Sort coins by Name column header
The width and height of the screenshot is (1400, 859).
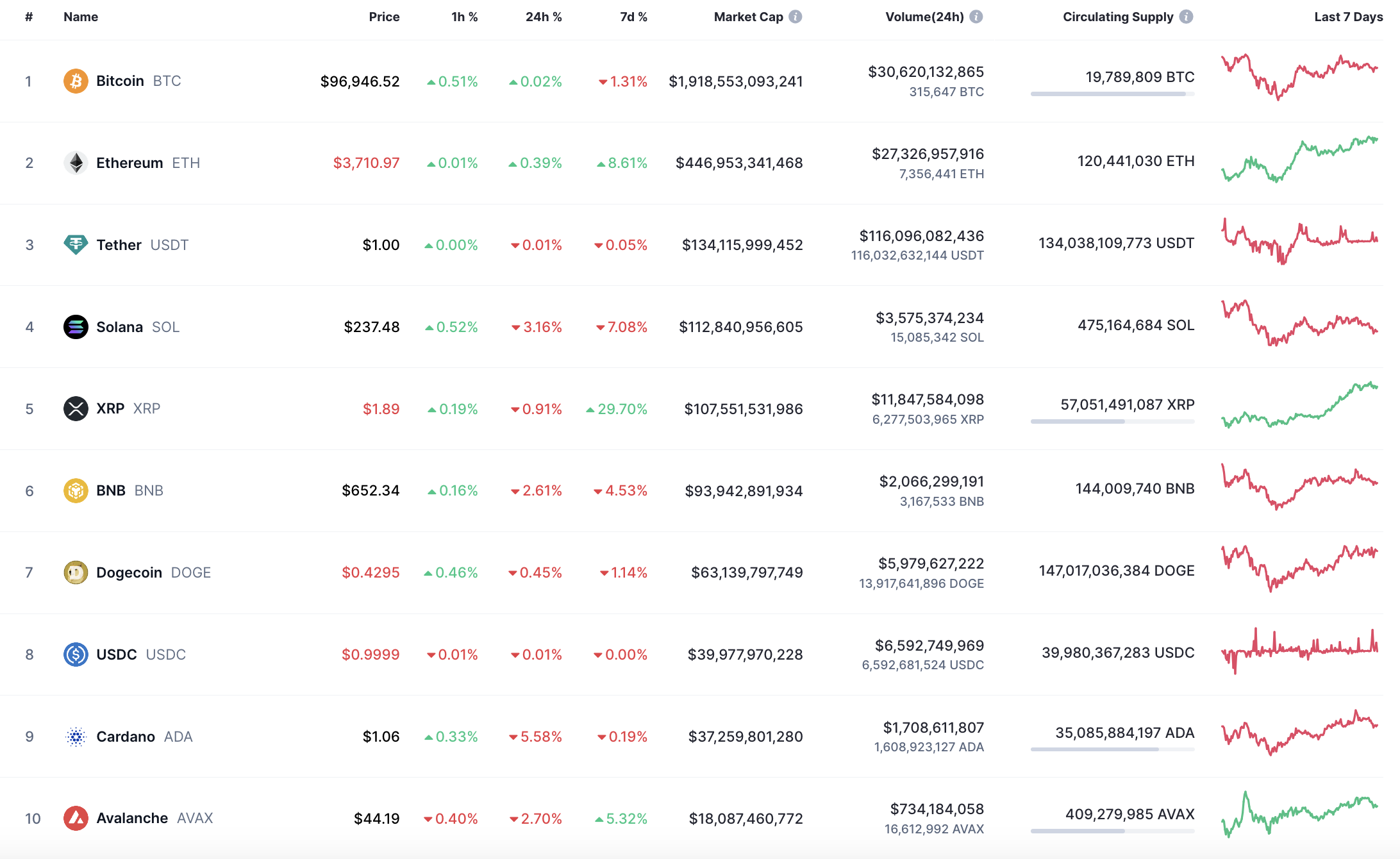(81, 17)
